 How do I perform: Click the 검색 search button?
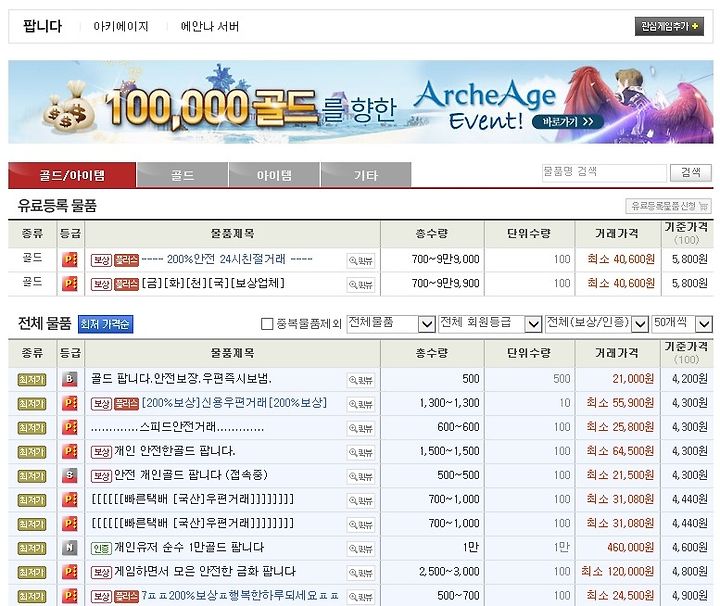[691, 173]
